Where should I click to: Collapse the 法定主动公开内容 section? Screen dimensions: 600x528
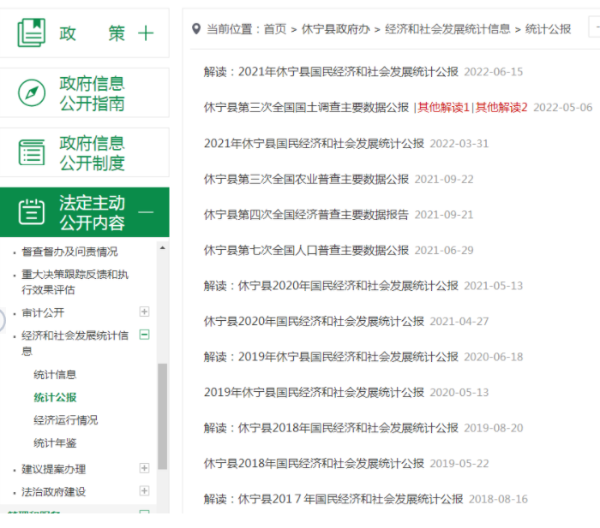tap(146, 212)
